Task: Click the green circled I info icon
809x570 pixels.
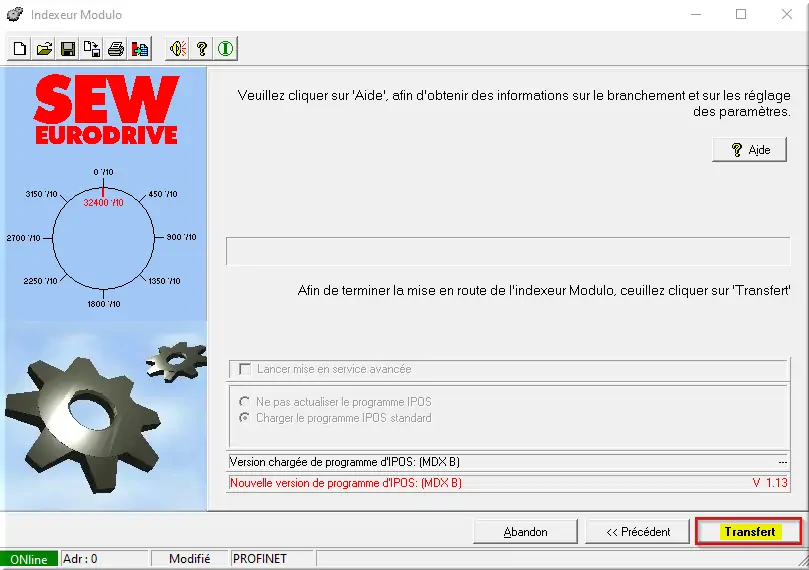Action: 225,49
